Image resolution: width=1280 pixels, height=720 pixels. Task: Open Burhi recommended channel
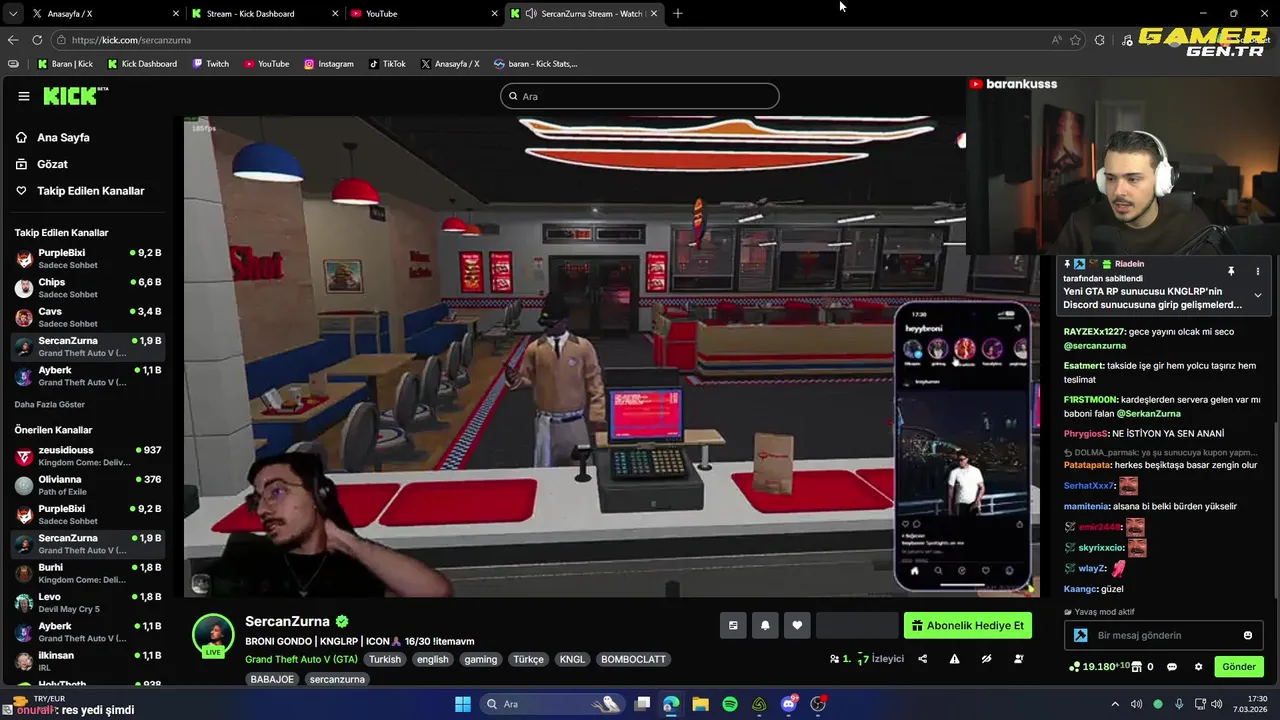(88, 573)
